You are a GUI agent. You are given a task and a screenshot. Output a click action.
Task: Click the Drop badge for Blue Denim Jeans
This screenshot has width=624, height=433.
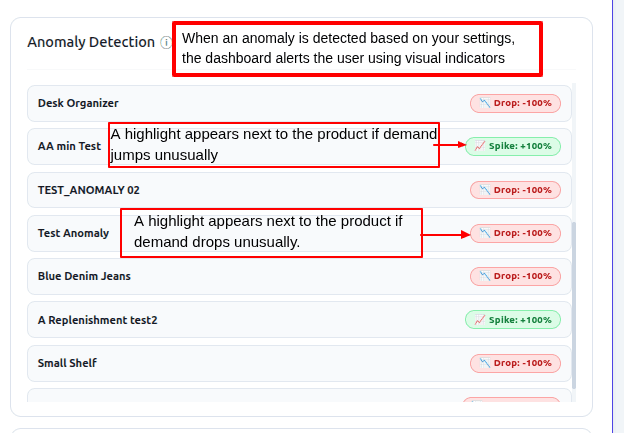[515, 276]
